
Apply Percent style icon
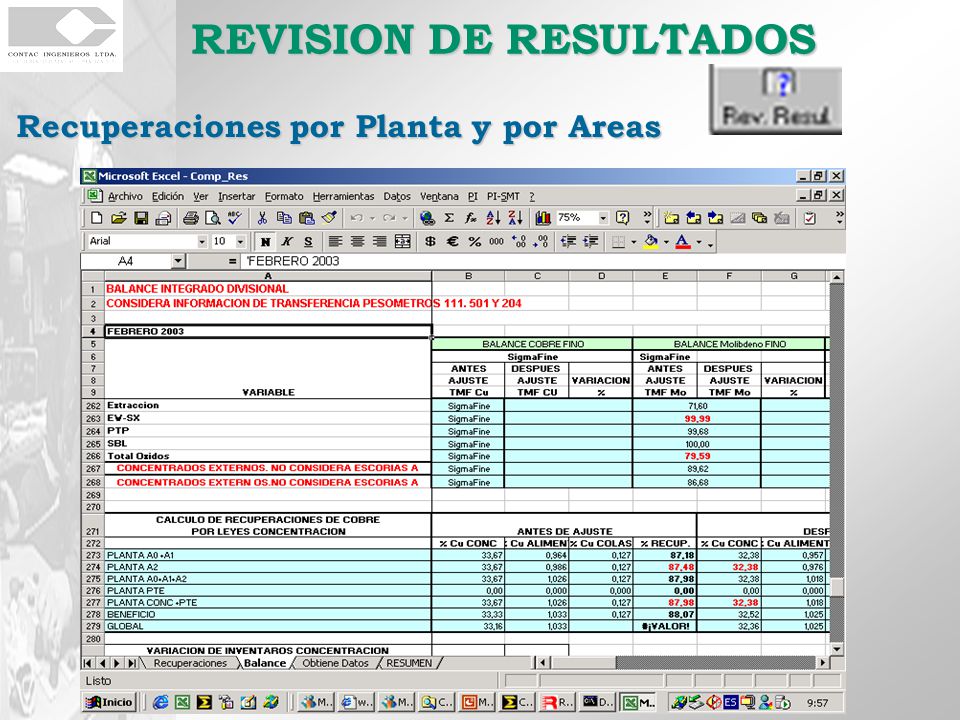click(474, 241)
